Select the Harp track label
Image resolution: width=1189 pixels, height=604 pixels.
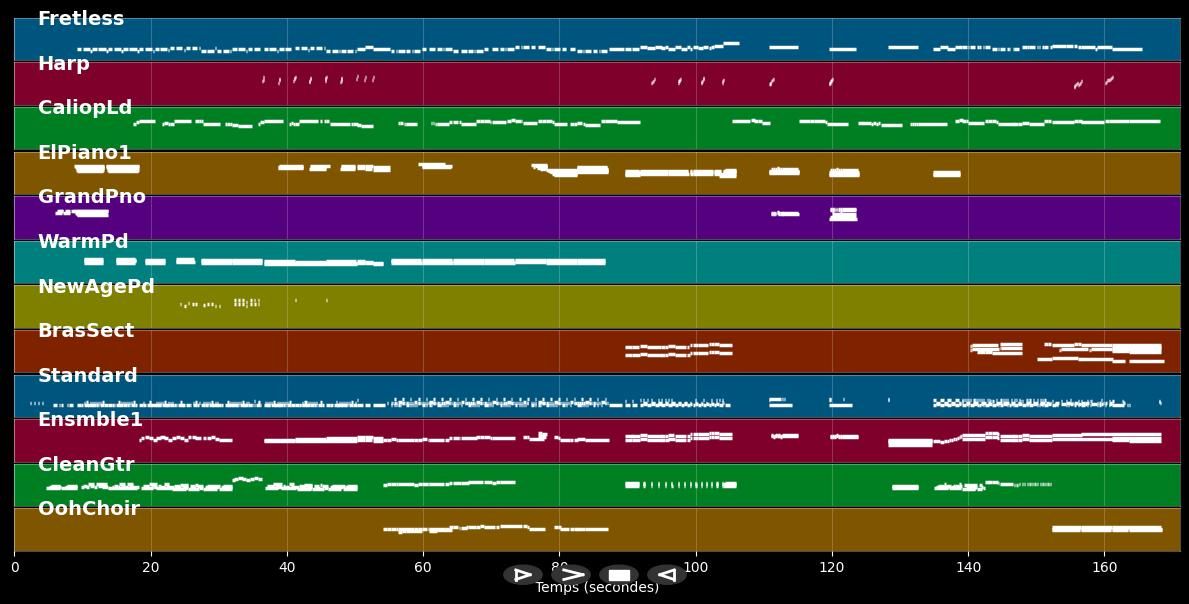tap(64, 64)
